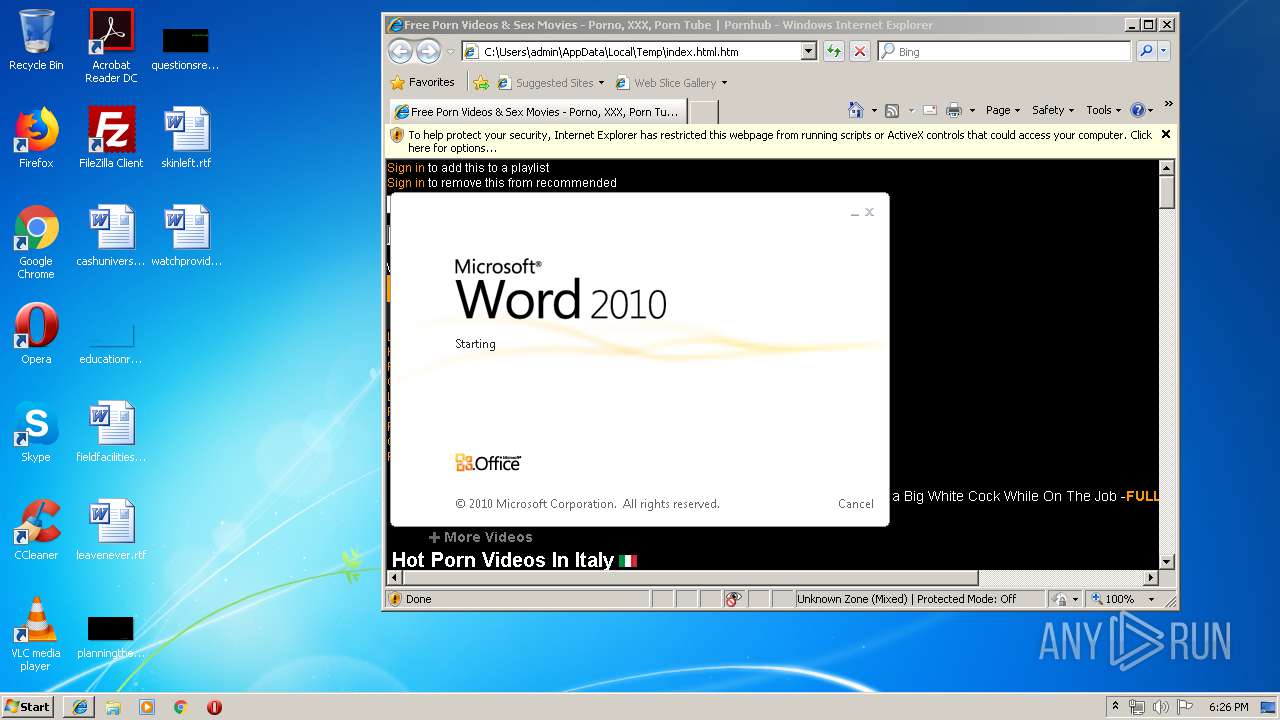This screenshot has width=1280, height=720.
Task: Click the Bing search magnifier button
Action: (1146, 51)
